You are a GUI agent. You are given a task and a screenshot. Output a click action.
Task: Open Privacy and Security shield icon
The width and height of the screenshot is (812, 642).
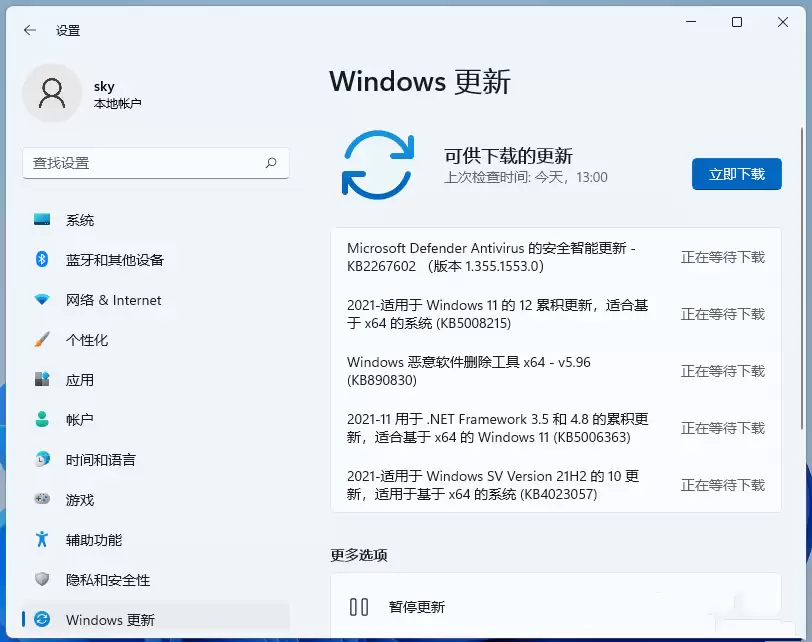40,580
